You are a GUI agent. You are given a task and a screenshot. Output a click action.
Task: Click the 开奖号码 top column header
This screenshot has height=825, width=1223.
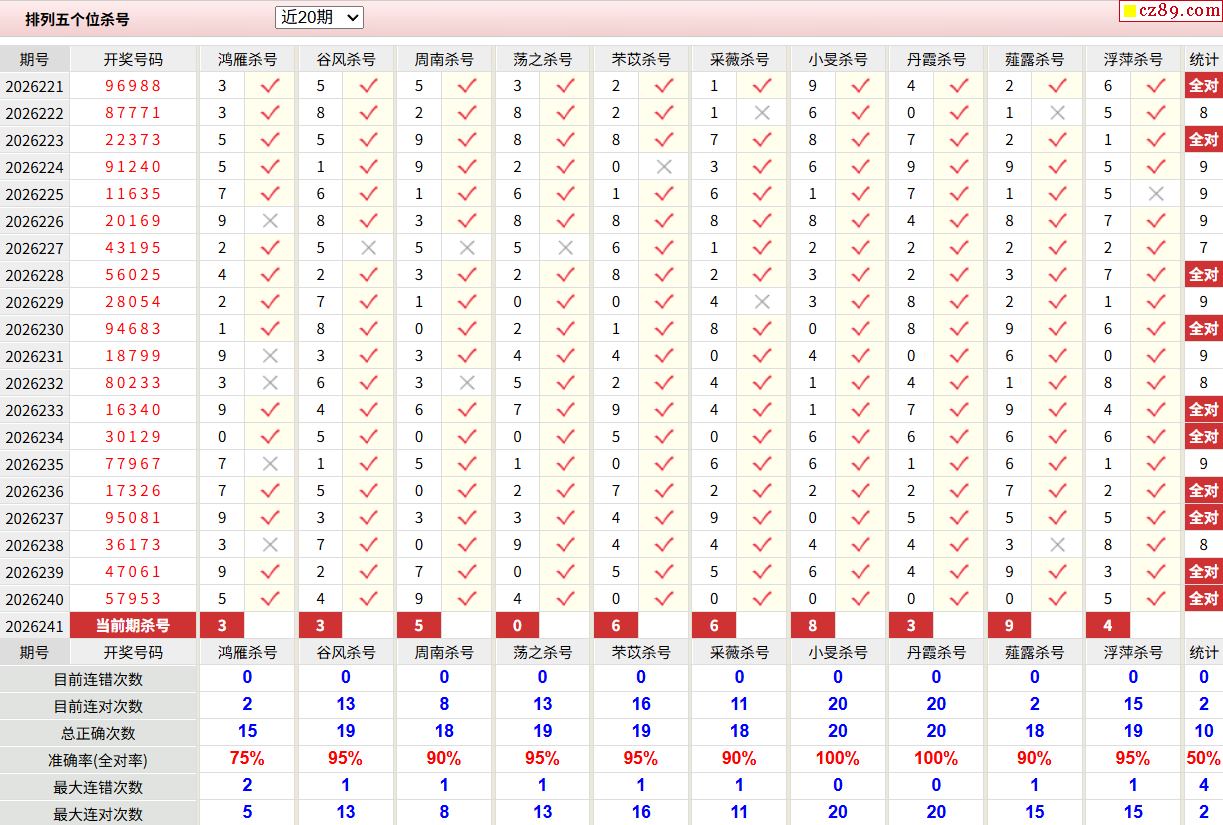[133, 59]
